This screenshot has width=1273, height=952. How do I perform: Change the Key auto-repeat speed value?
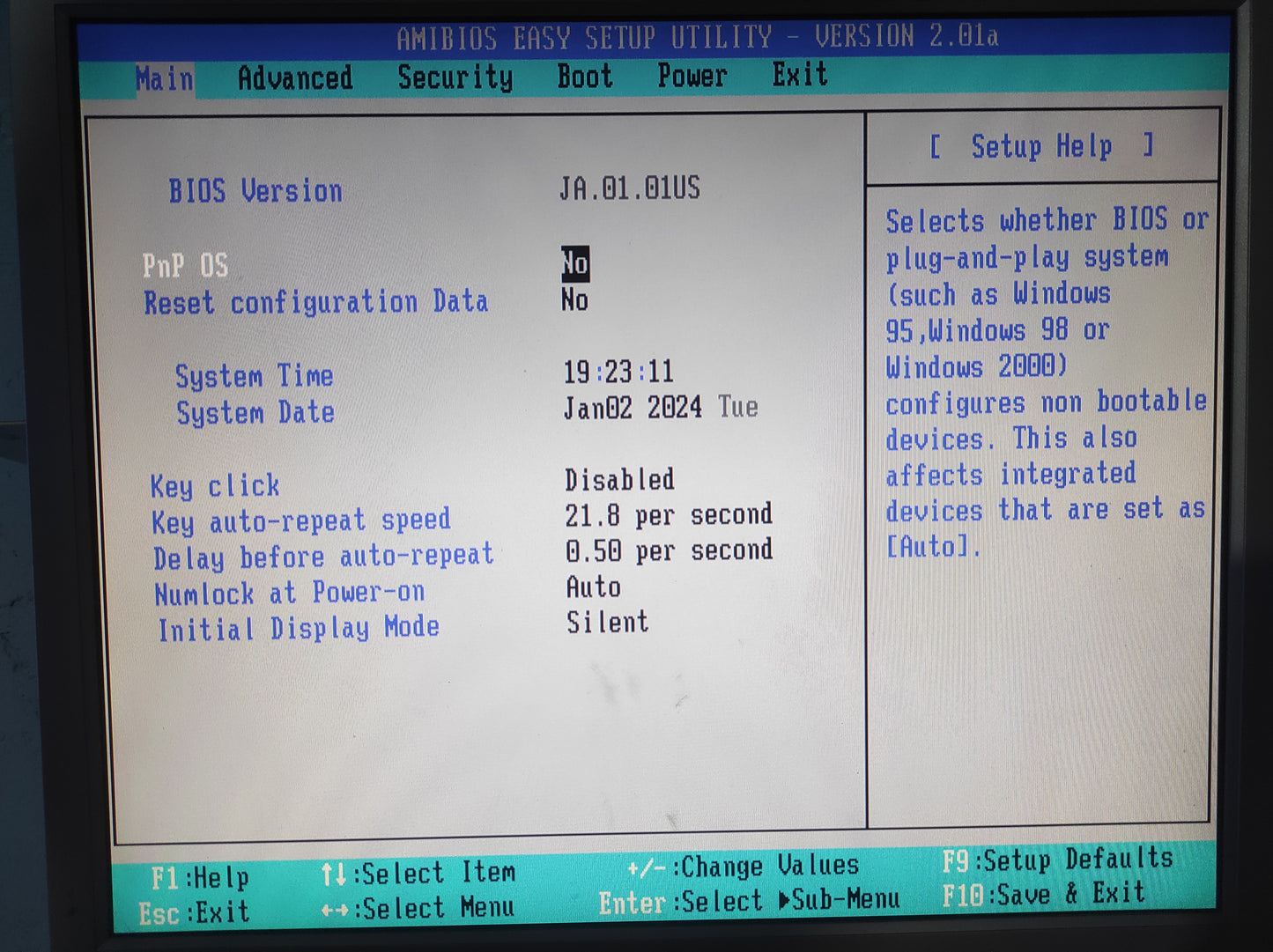click(668, 515)
